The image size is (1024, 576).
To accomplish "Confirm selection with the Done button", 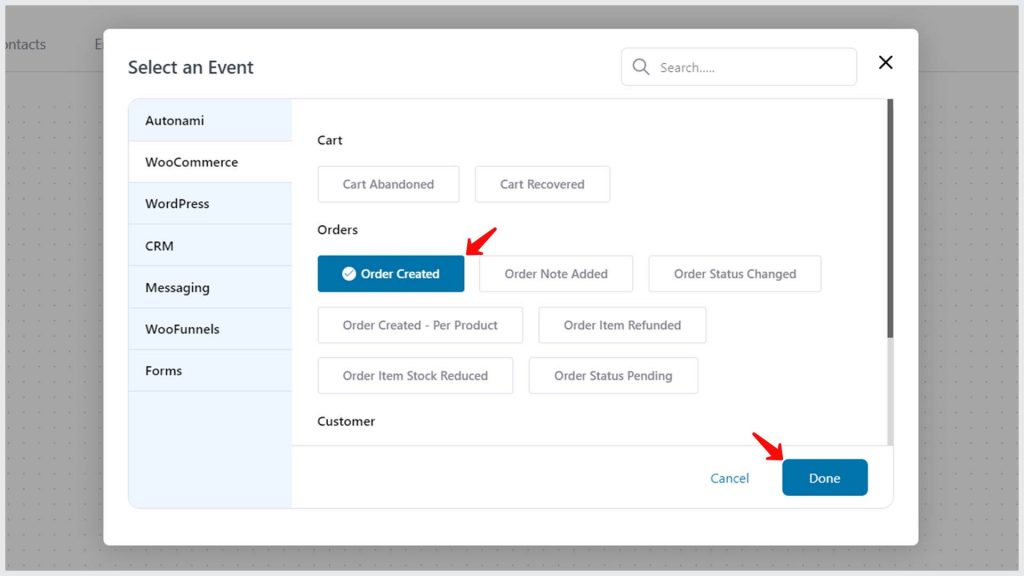I will point(825,477).
